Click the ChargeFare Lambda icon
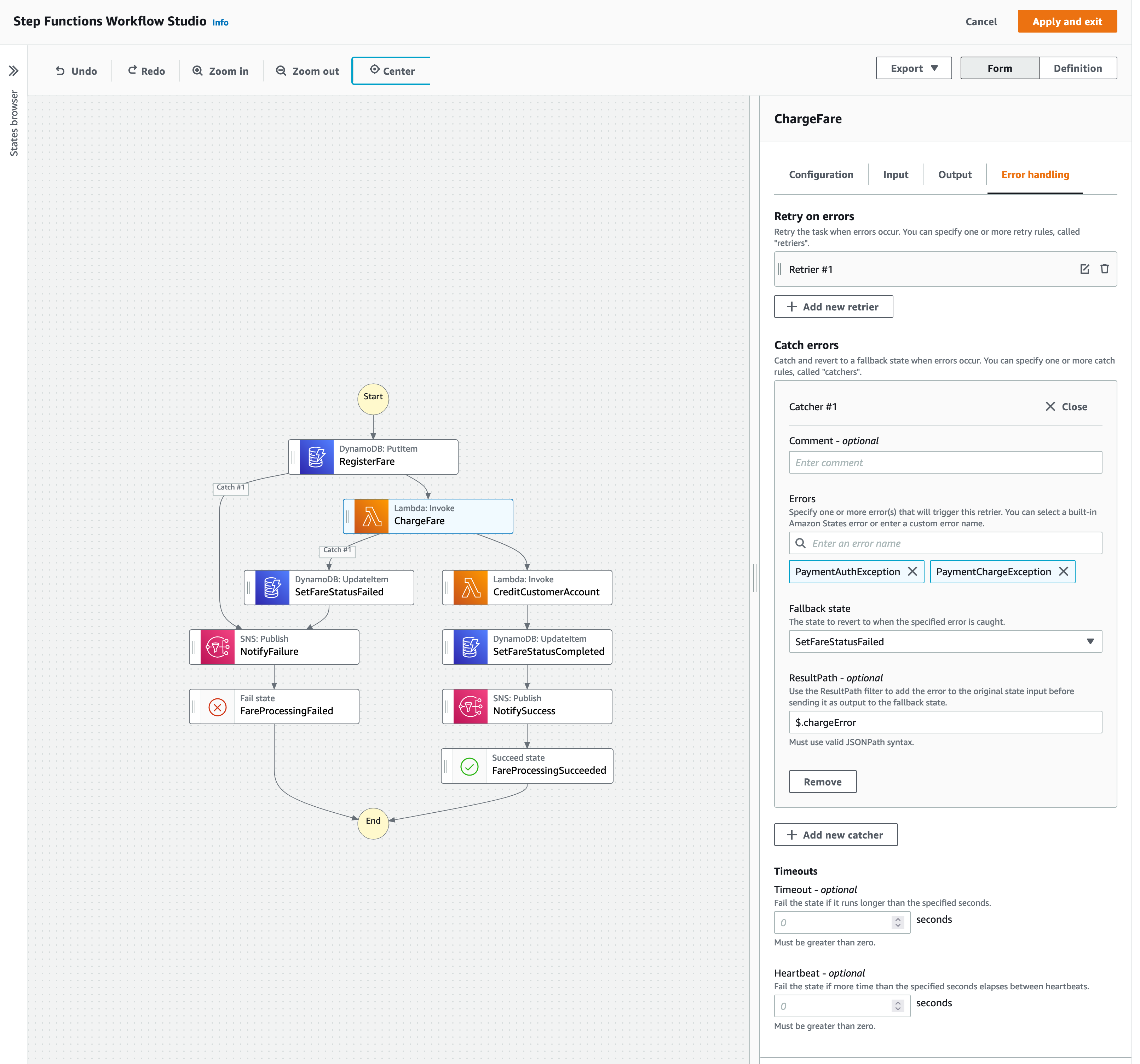This screenshot has height=1064, width=1140. pyautogui.click(x=372, y=517)
